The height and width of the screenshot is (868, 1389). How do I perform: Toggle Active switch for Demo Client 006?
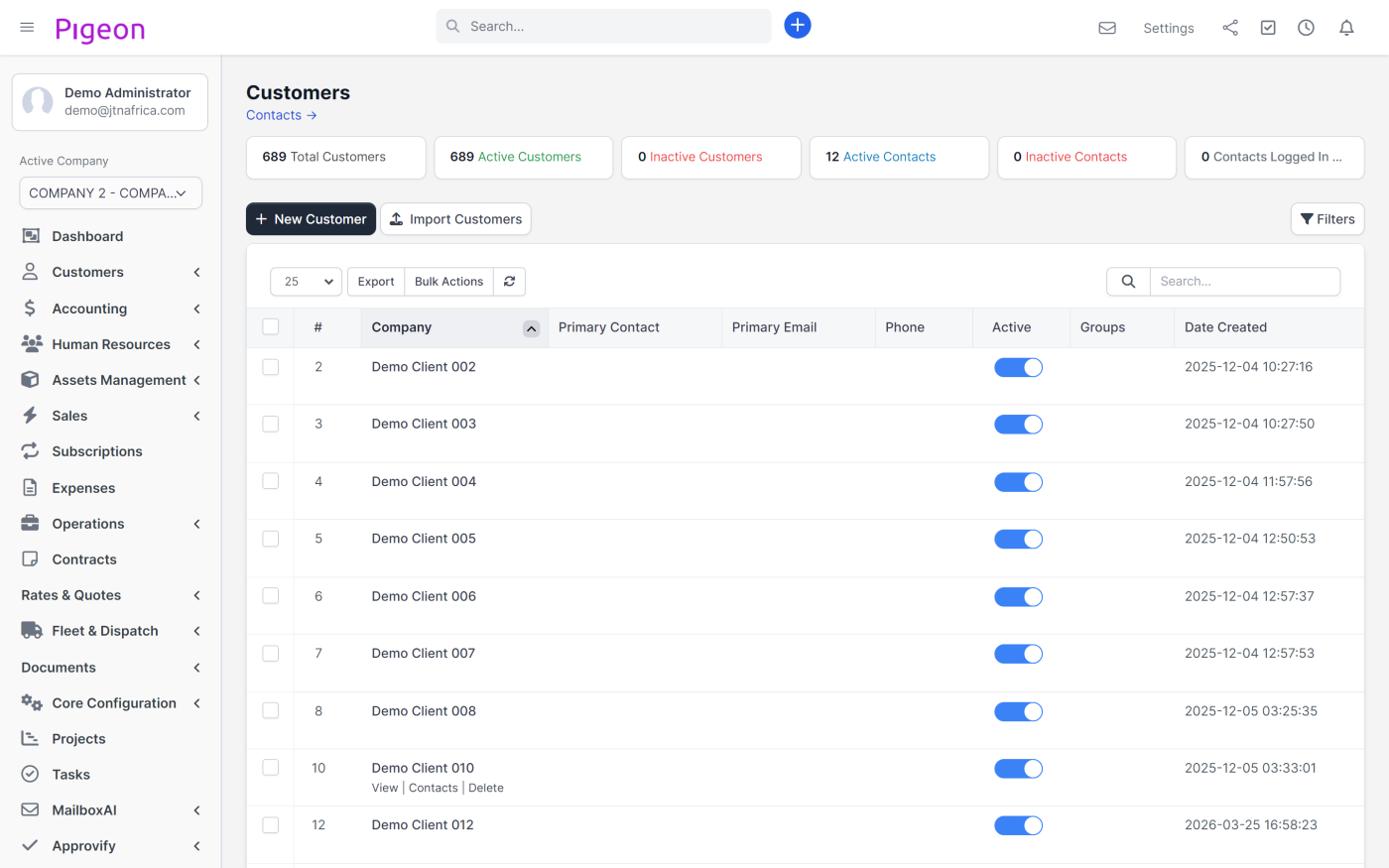click(1019, 597)
